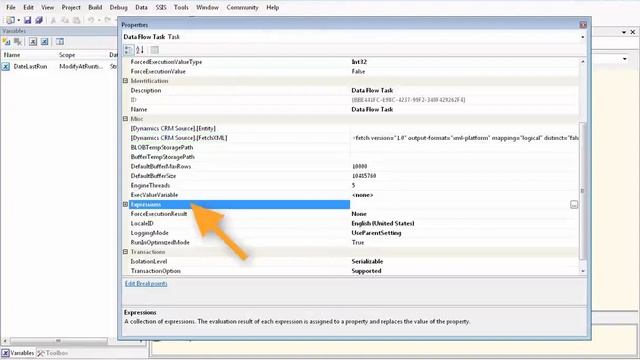
Task: Click the Cut icon in toolbar
Action: coord(53,20)
